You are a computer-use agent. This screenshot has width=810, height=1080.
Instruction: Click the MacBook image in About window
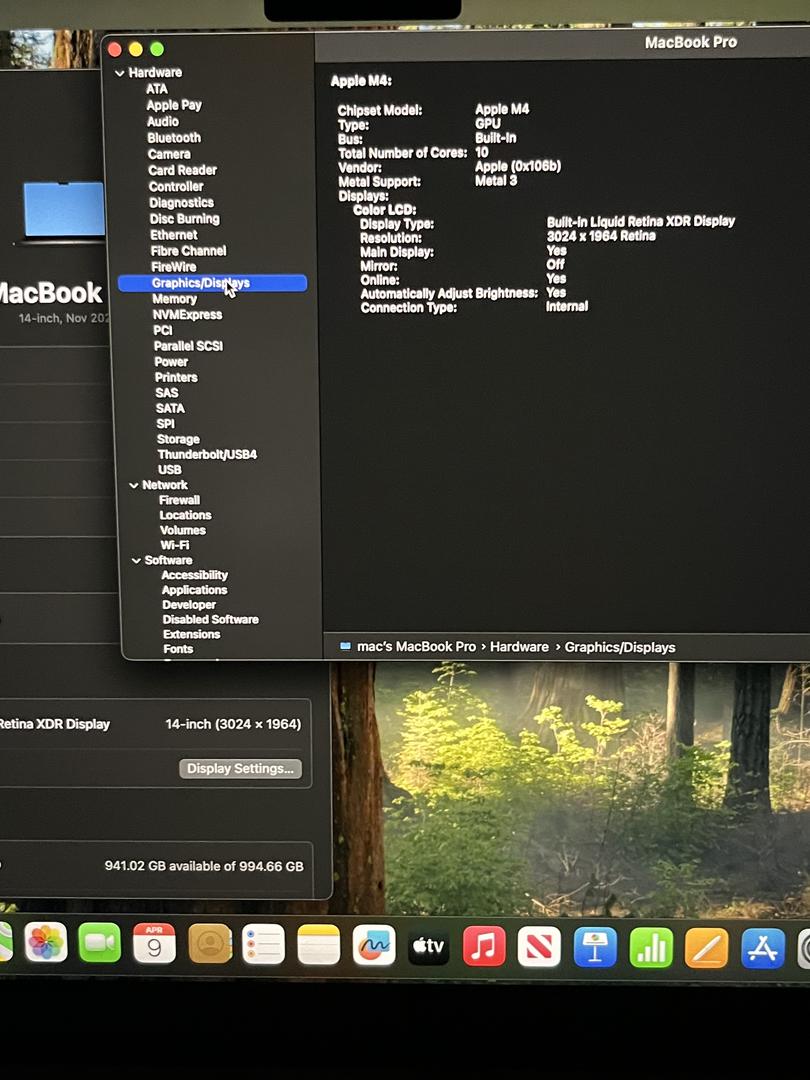(63, 212)
